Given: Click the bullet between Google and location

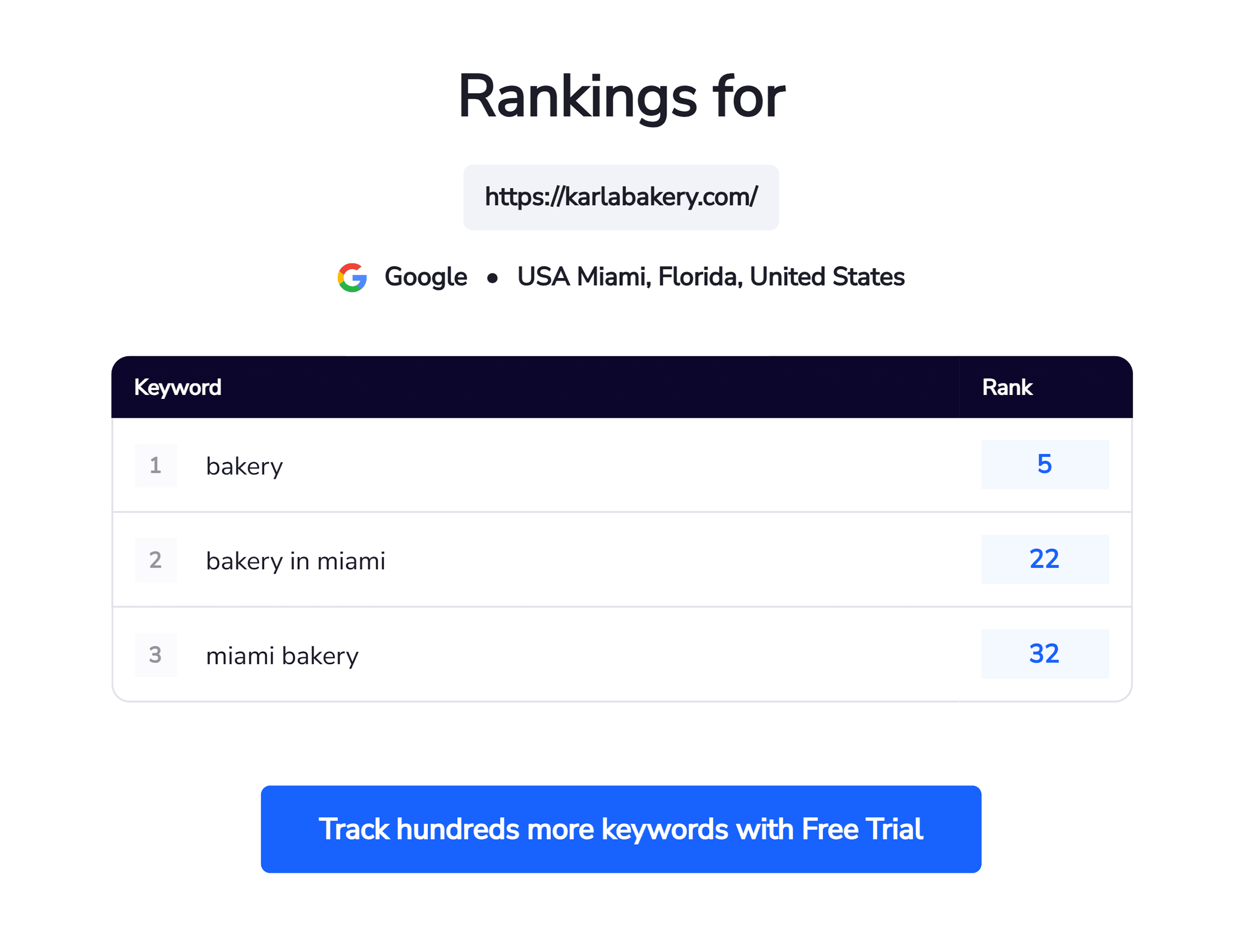Looking at the screenshot, I should click(x=493, y=278).
